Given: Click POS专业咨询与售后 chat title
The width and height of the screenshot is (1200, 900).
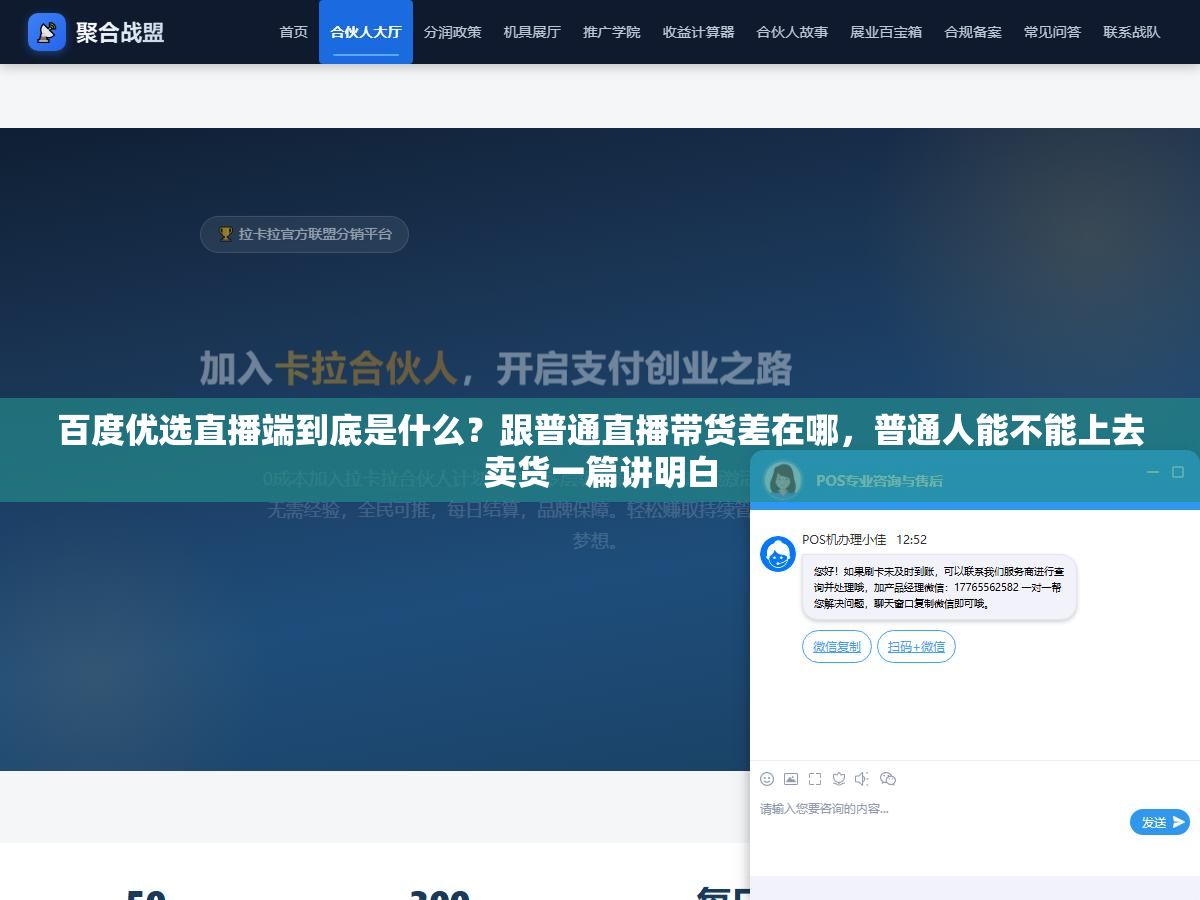Looking at the screenshot, I should pyautogui.click(x=879, y=480).
